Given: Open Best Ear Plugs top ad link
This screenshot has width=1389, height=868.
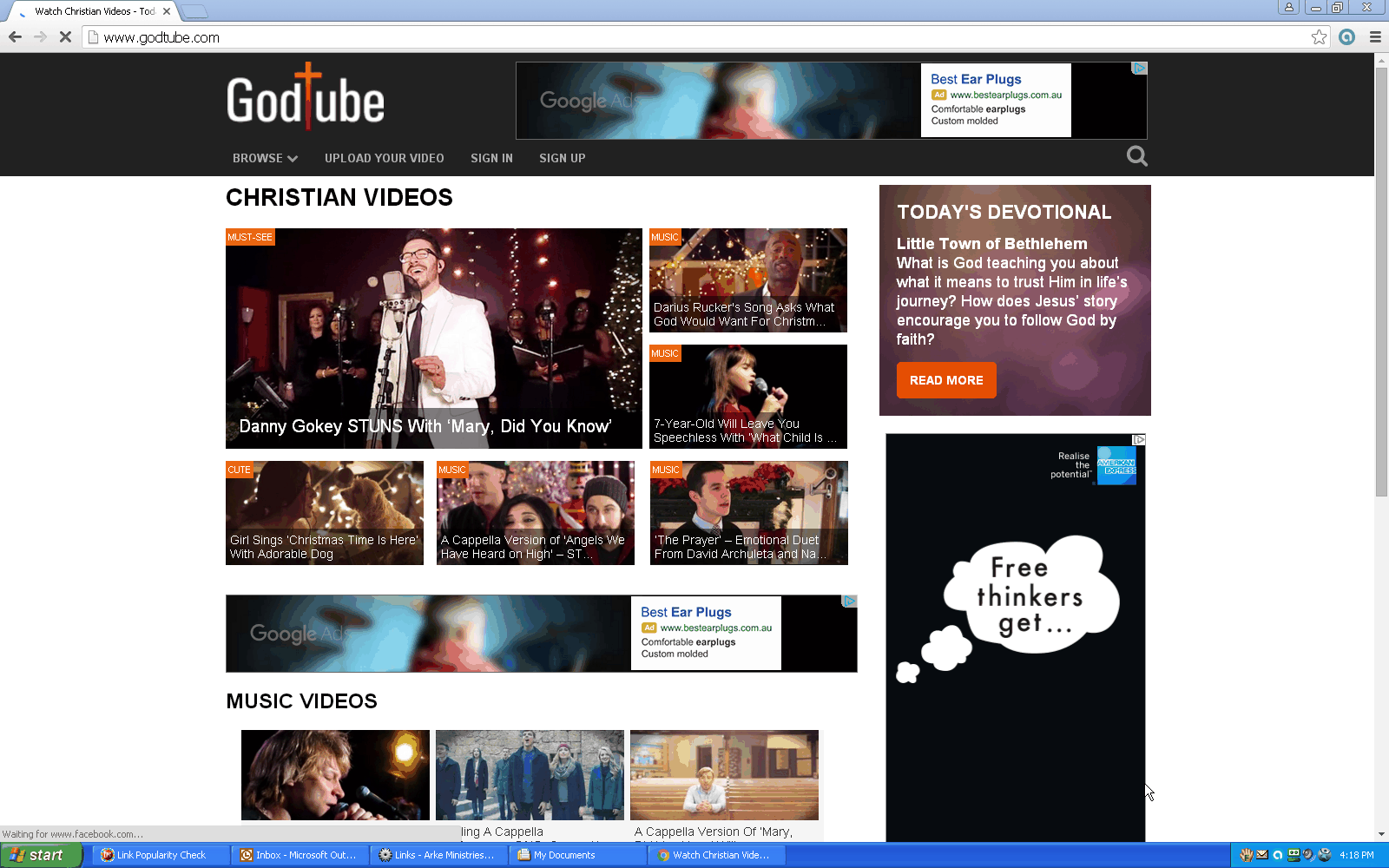Looking at the screenshot, I should click(976, 79).
